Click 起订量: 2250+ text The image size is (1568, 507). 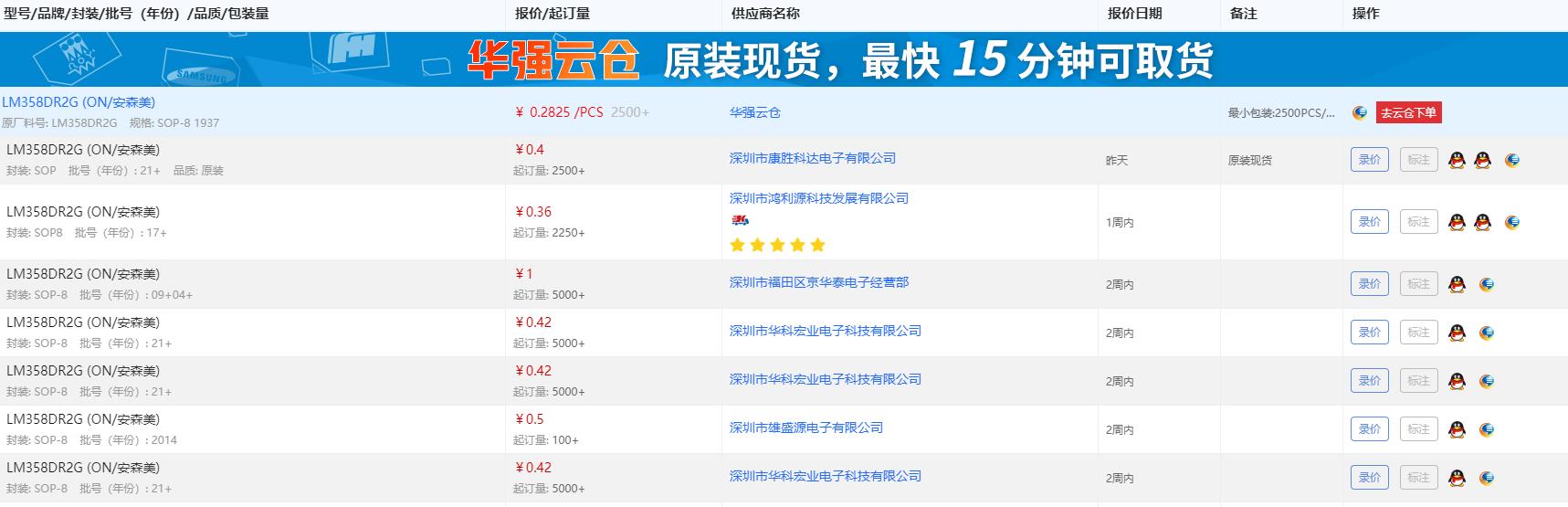(x=549, y=233)
